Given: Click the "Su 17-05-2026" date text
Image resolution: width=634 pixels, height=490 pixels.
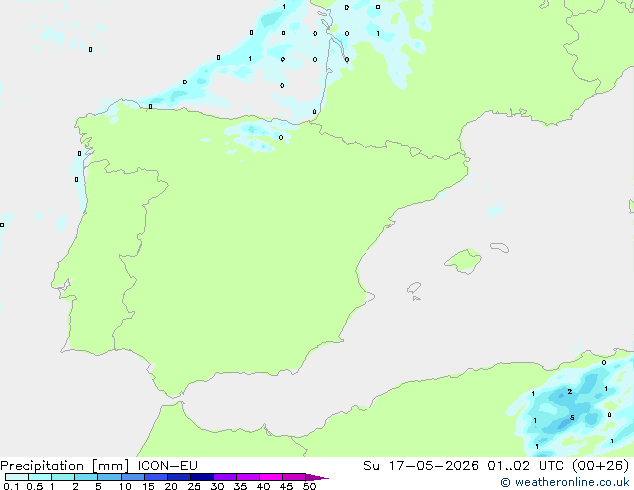Looking at the screenshot, I should [421, 465].
